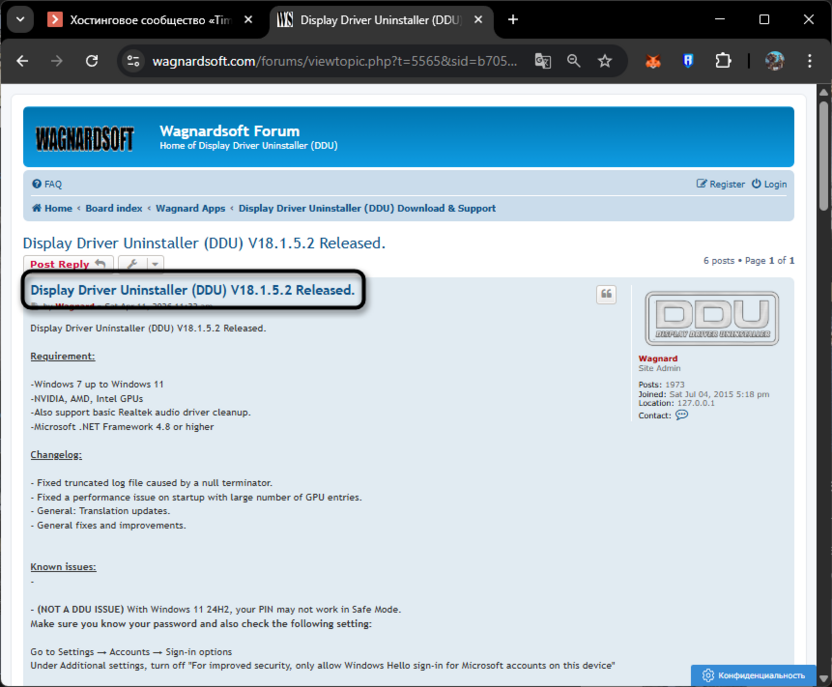Go to Board index breadcrumb
The height and width of the screenshot is (687, 832).
point(114,208)
